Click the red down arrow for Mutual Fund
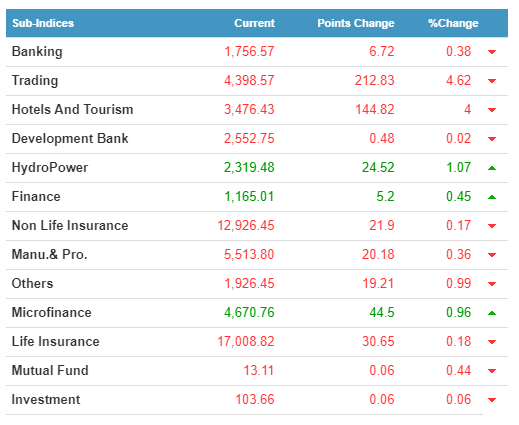Image resolution: width=519 pixels, height=425 pixels. click(x=492, y=371)
